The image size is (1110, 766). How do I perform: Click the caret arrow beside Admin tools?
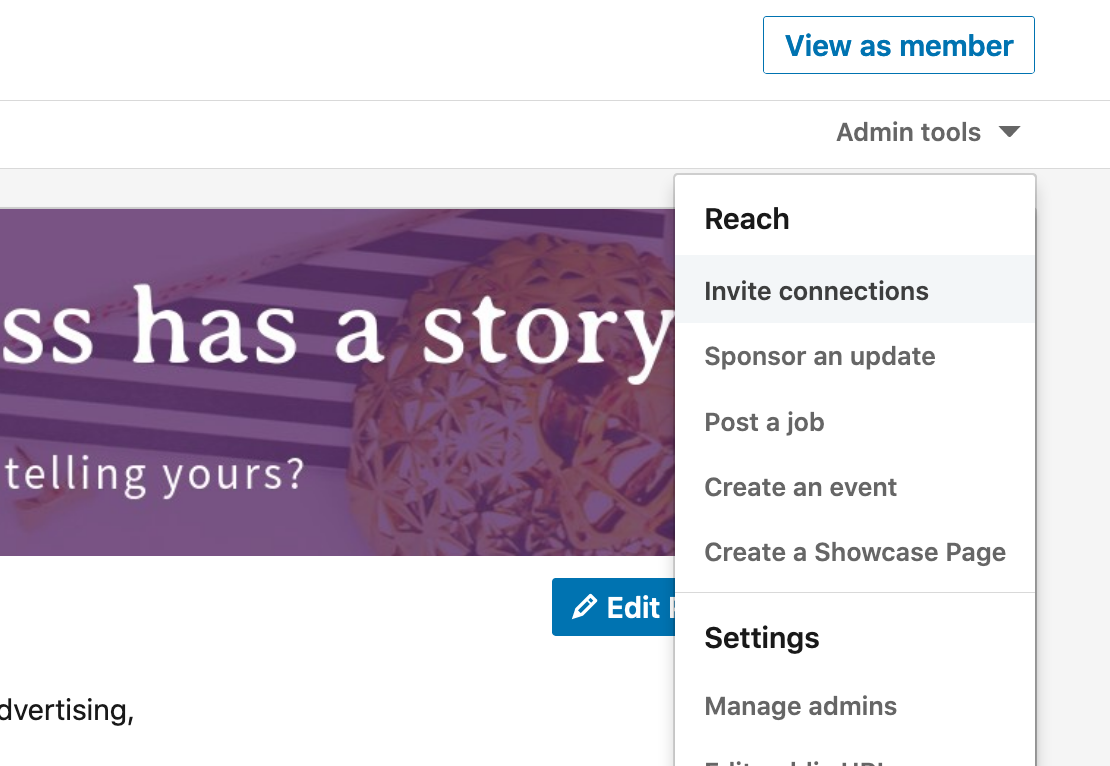(x=1009, y=132)
